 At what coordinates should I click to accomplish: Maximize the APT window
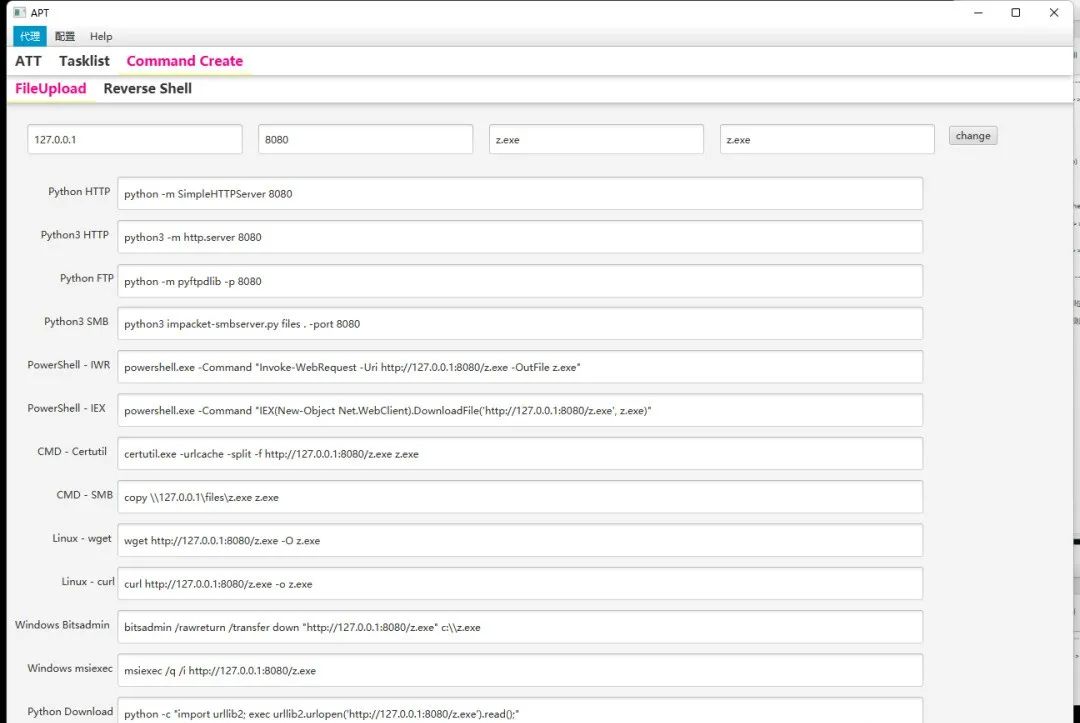click(x=1016, y=12)
